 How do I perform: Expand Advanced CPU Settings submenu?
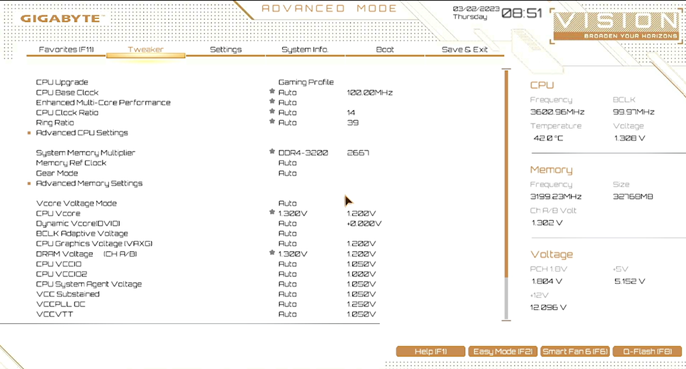click(82, 133)
